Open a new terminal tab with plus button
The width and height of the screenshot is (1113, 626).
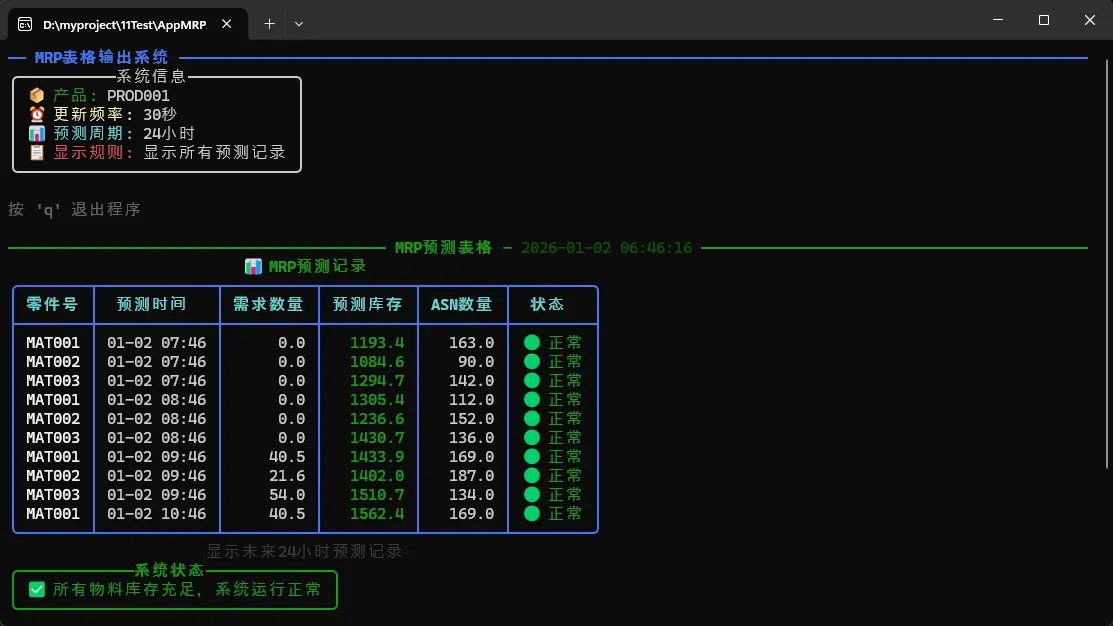coord(269,24)
